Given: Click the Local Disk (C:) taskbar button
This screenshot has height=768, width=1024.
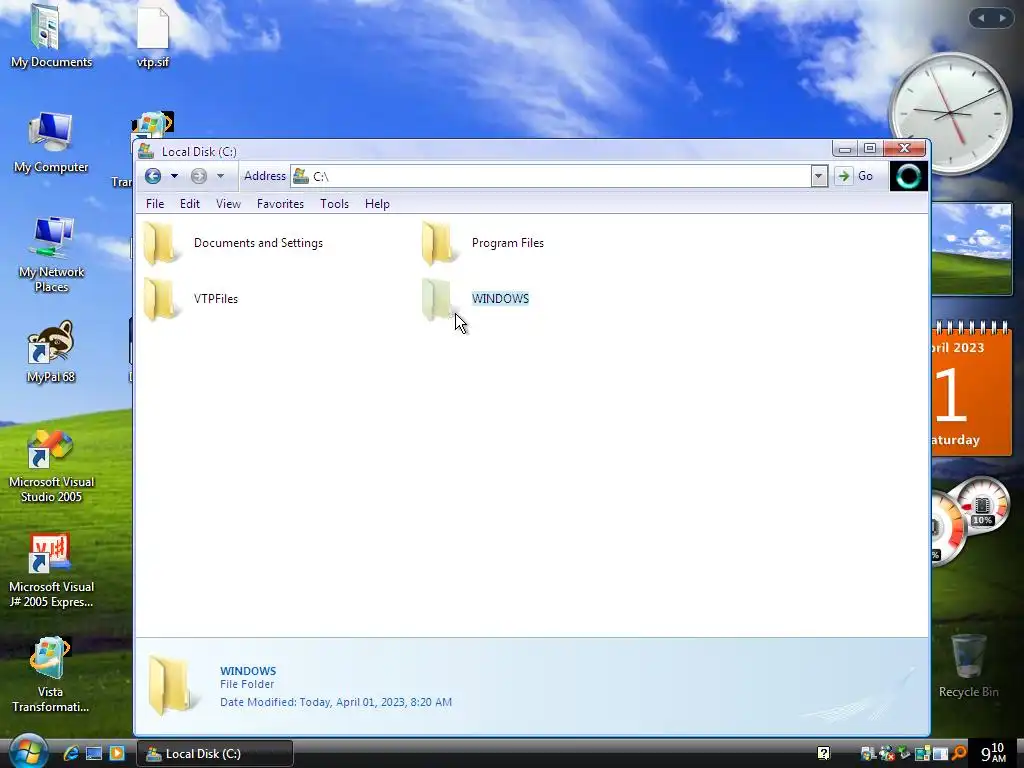Looking at the screenshot, I should click(x=215, y=754).
